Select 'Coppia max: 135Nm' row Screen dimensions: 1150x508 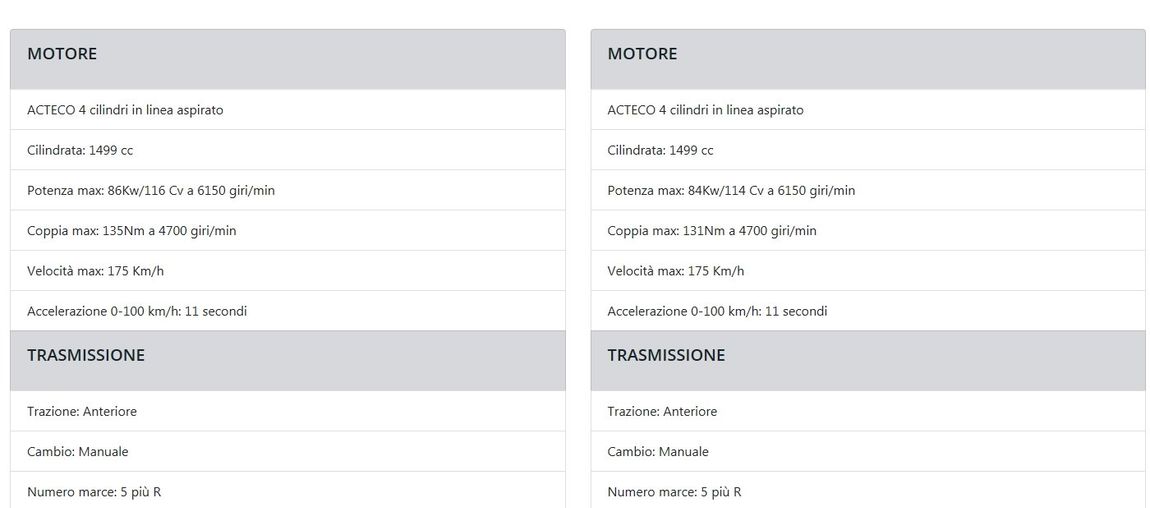[288, 231]
